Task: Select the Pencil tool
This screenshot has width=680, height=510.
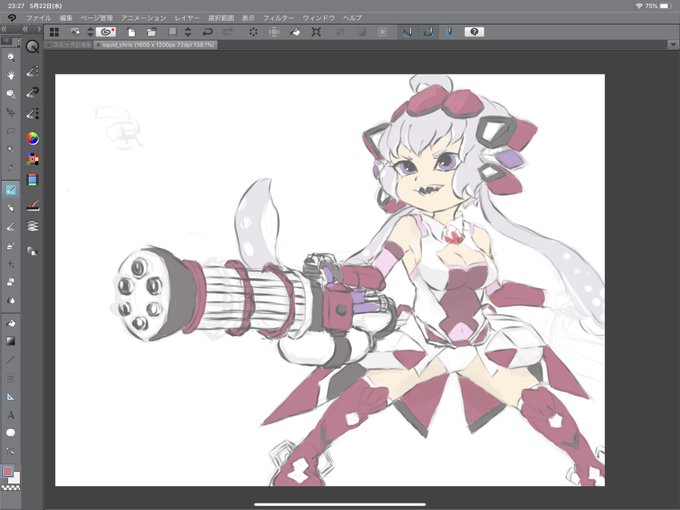Action: 11,208
